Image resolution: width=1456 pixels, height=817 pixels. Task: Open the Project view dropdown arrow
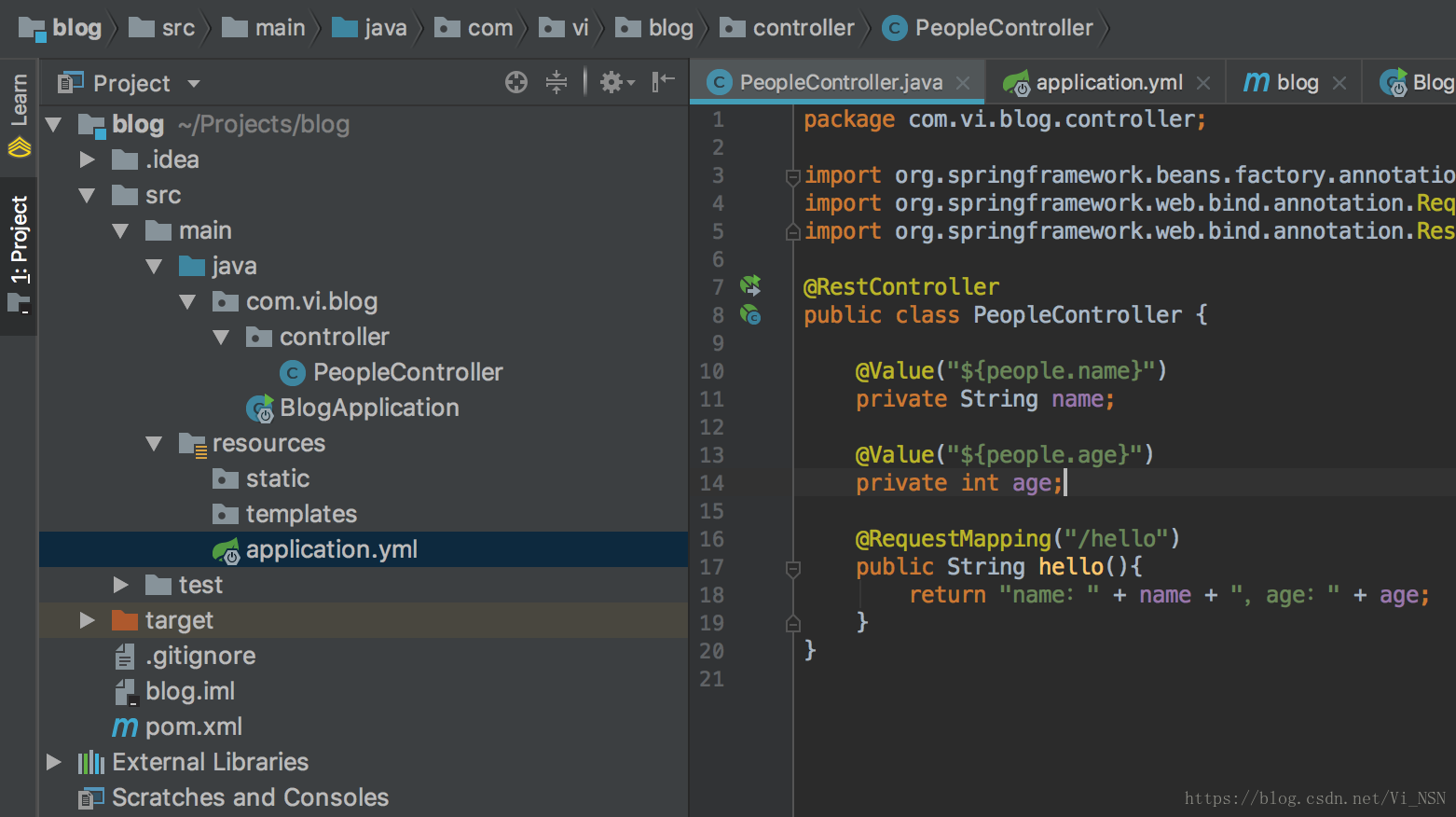(194, 83)
